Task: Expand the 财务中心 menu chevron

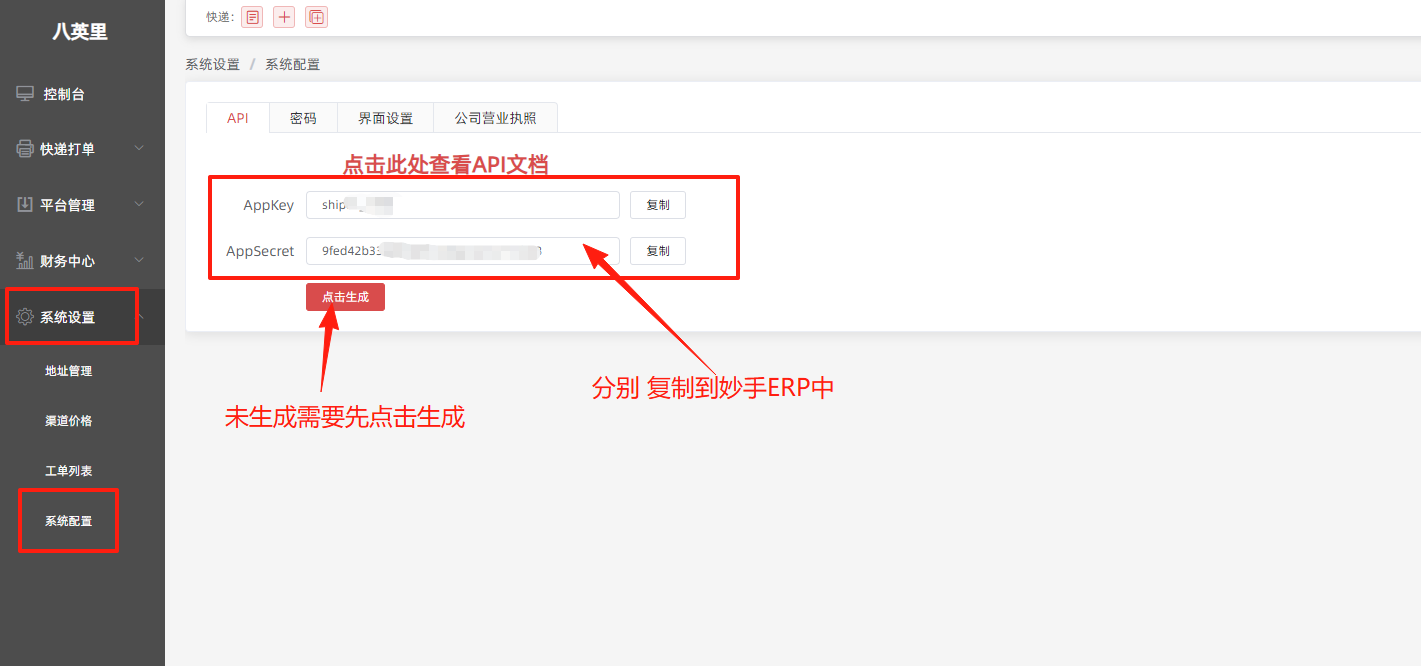Action: [139, 261]
